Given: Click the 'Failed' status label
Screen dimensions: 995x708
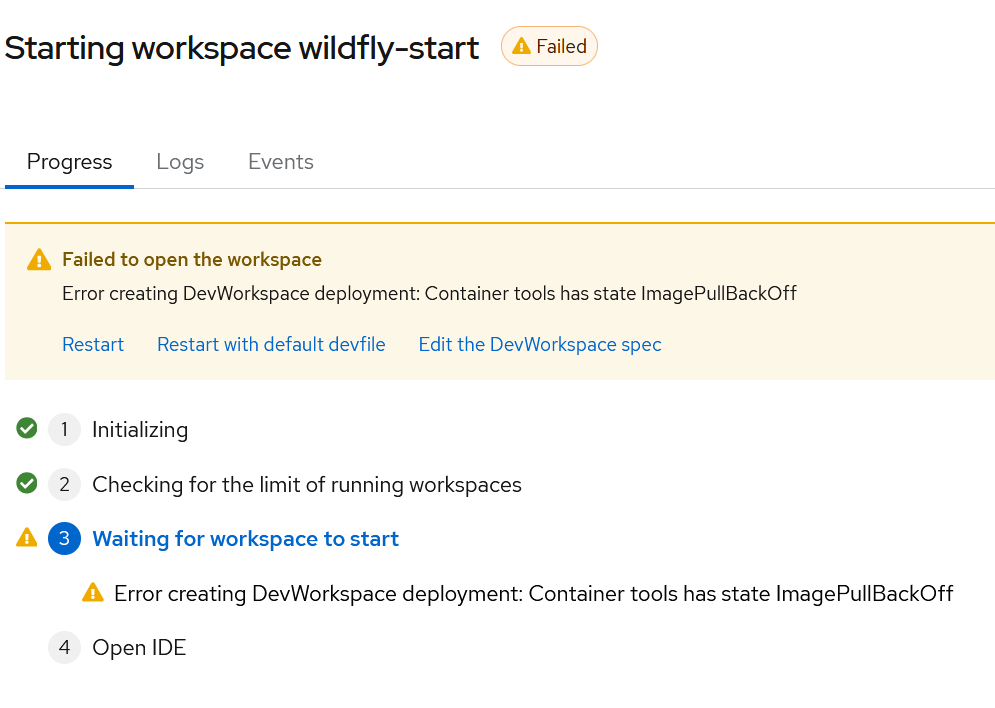Looking at the screenshot, I should coord(561,47).
